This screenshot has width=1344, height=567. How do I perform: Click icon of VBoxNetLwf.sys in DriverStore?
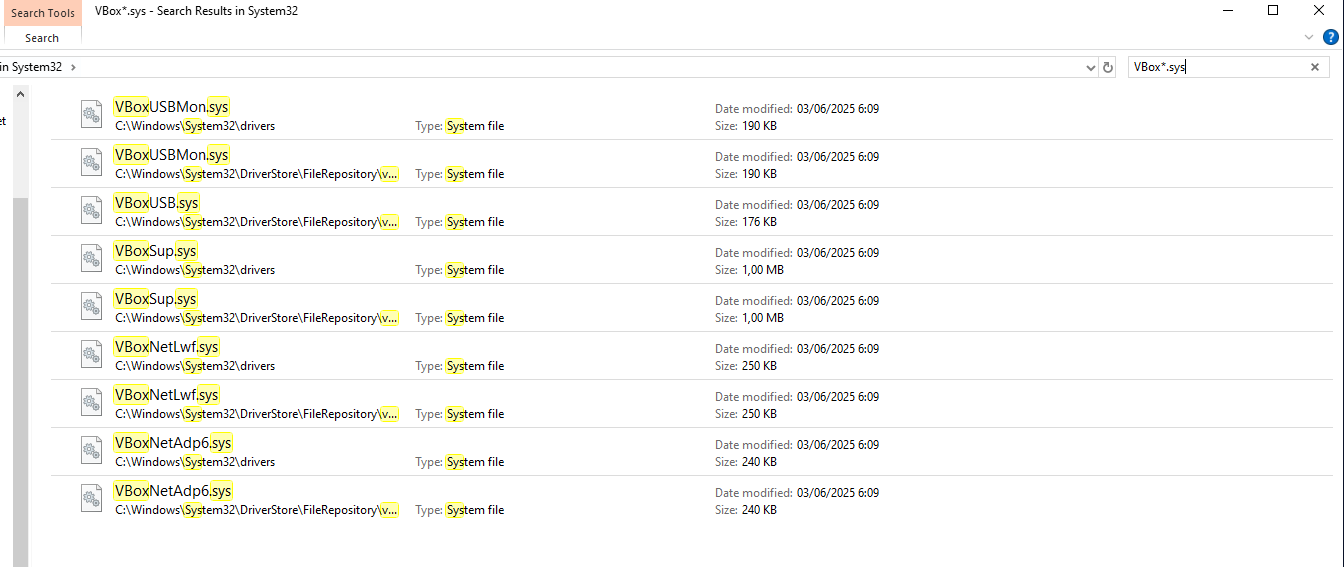(x=92, y=403)
